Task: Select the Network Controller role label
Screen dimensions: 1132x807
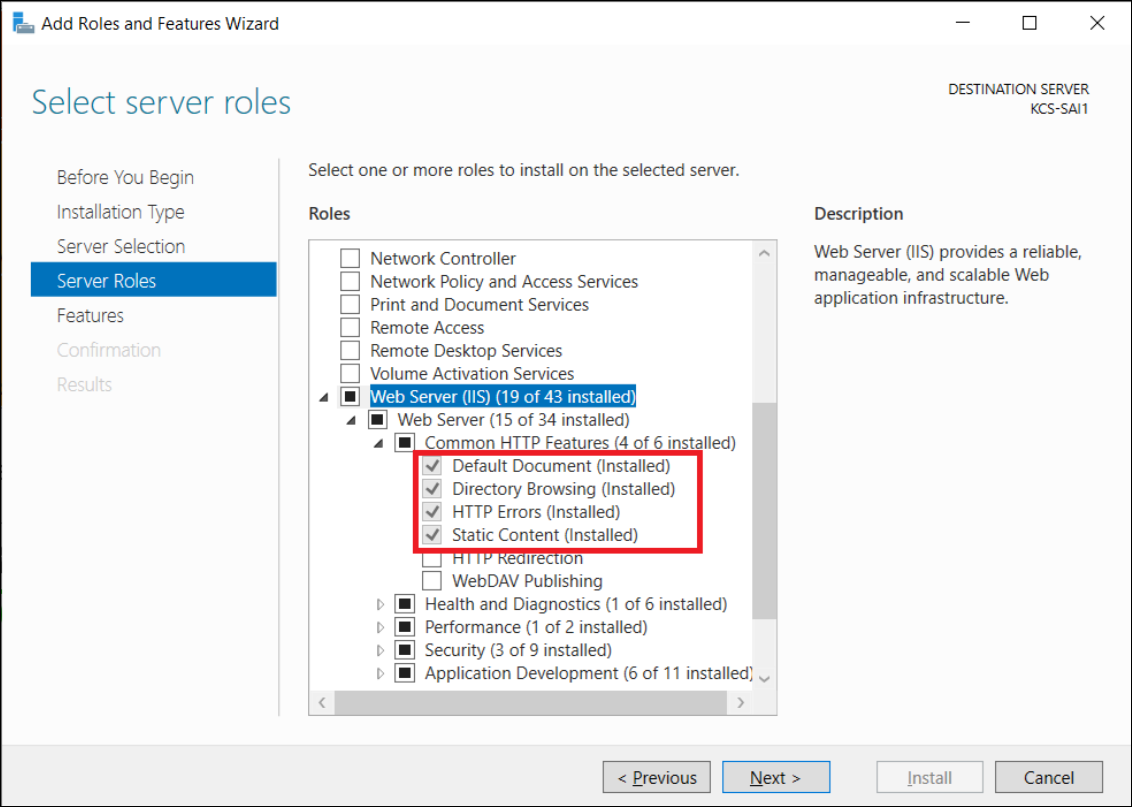Action: point(443,258)
